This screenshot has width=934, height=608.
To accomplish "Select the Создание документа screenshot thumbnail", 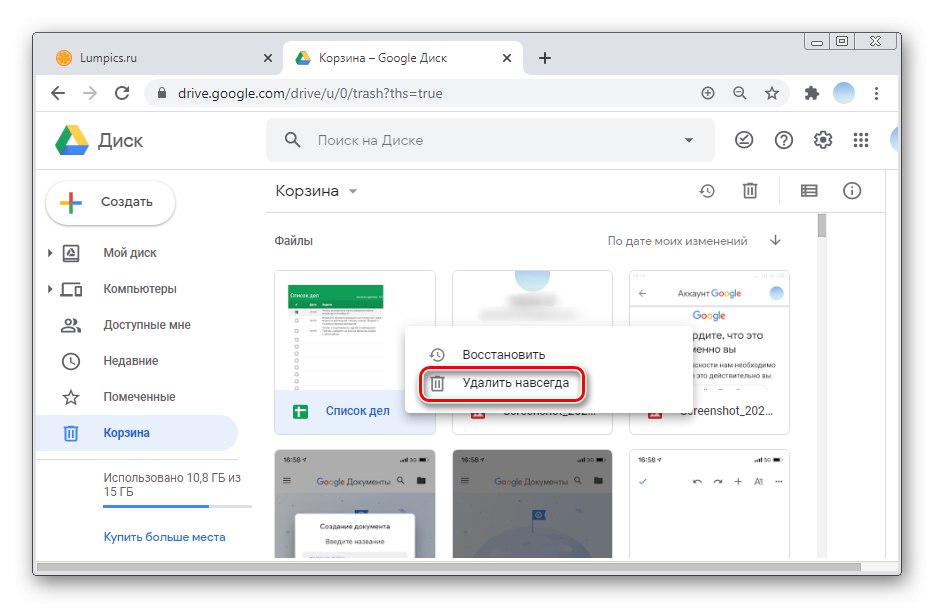I will [x=355, y=504].
